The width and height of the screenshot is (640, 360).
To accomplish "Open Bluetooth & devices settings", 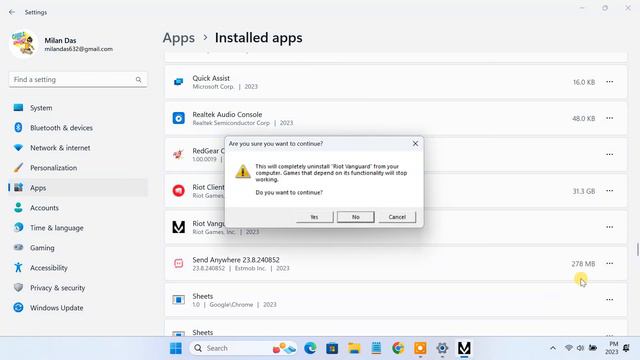I will click(78, 128).
